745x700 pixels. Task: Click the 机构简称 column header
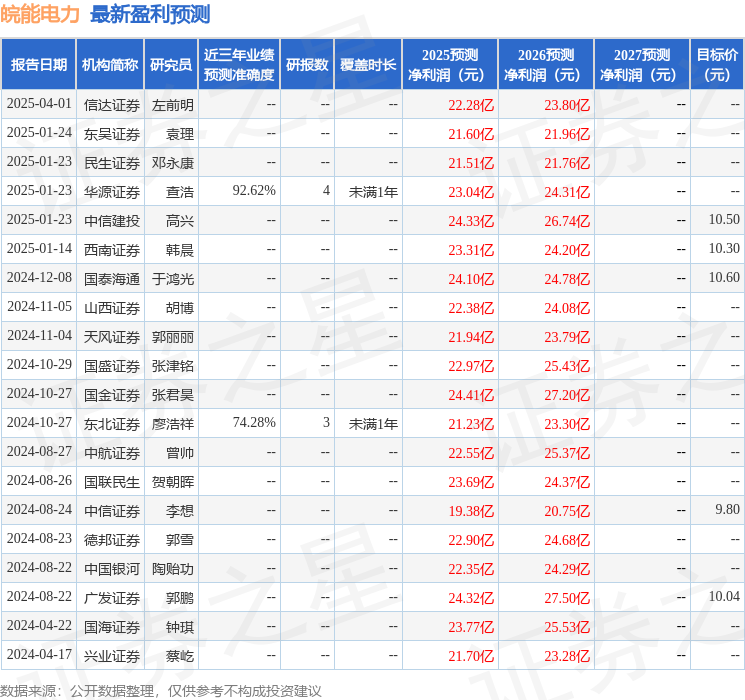tap(110, 65)
